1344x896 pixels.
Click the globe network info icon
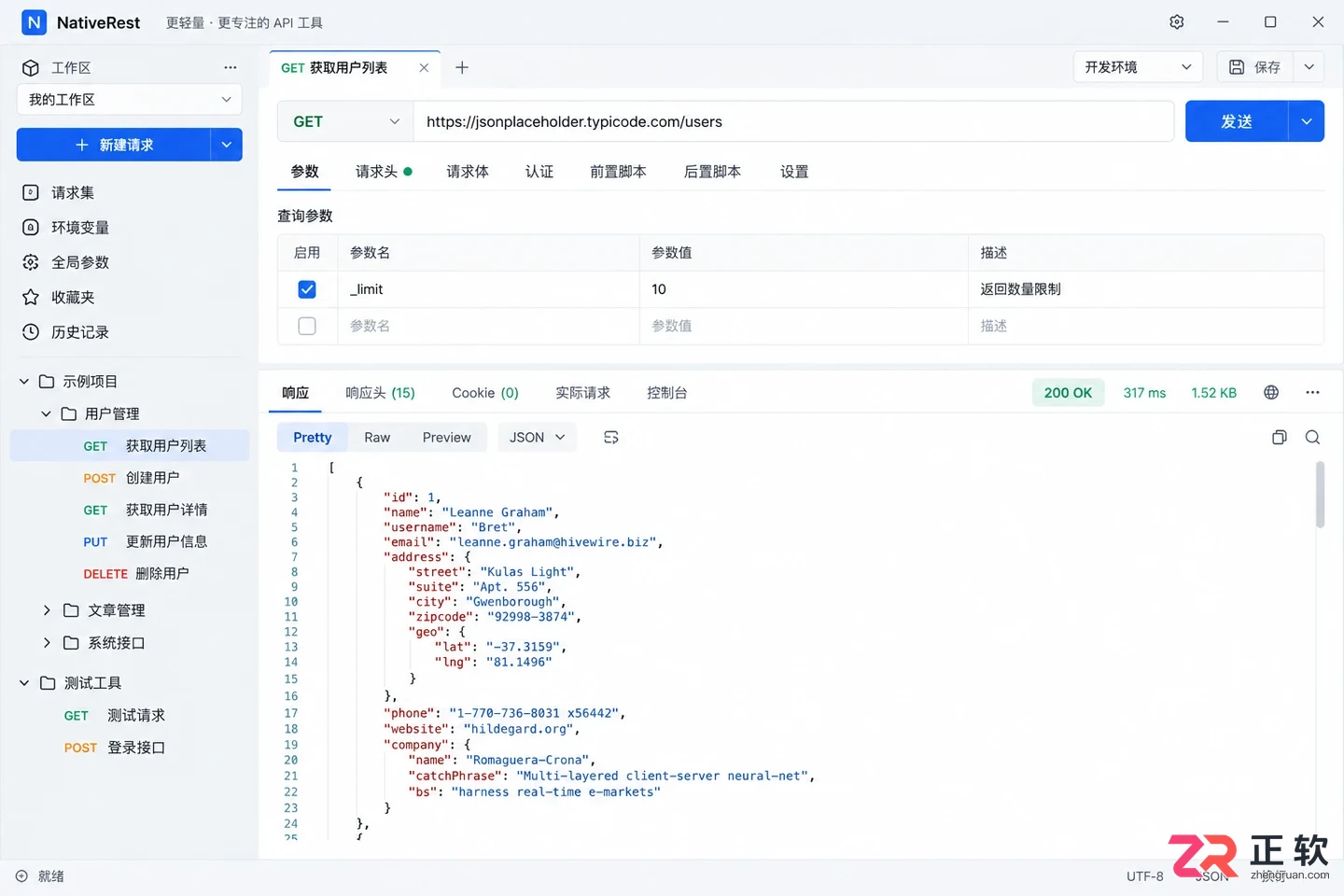pos(1271,392)
